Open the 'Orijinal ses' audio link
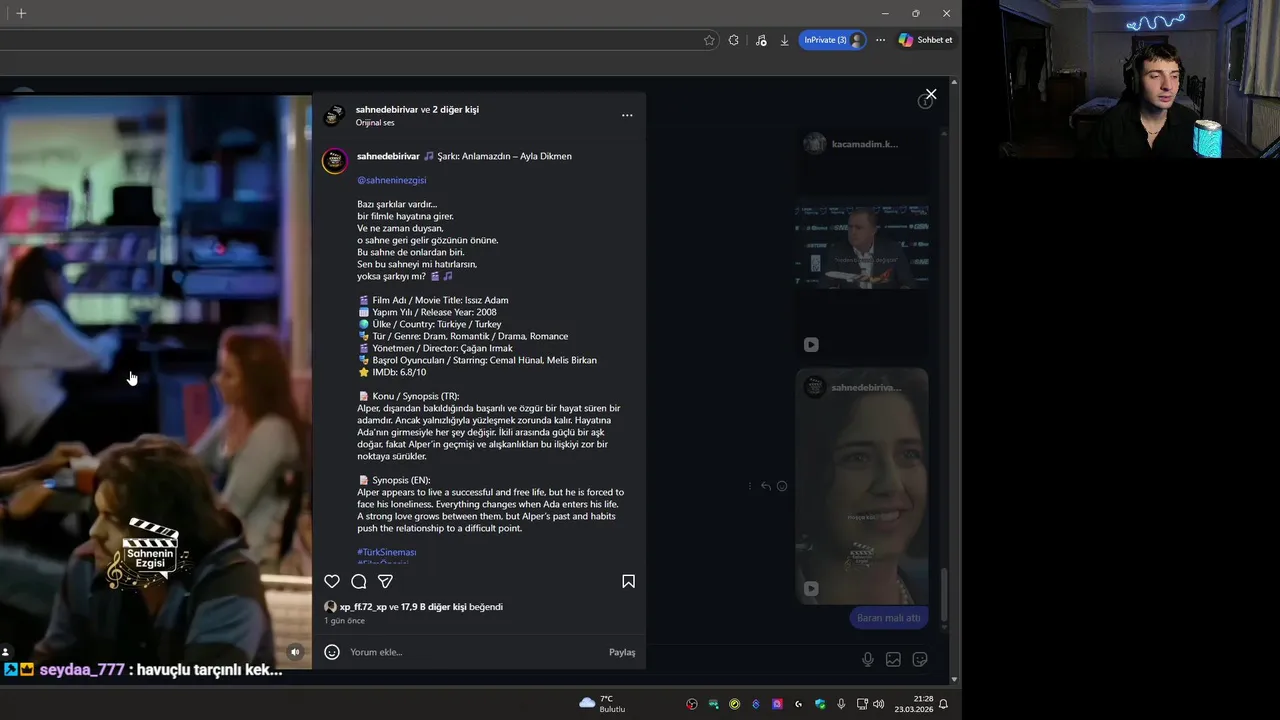 coord(375,123)
